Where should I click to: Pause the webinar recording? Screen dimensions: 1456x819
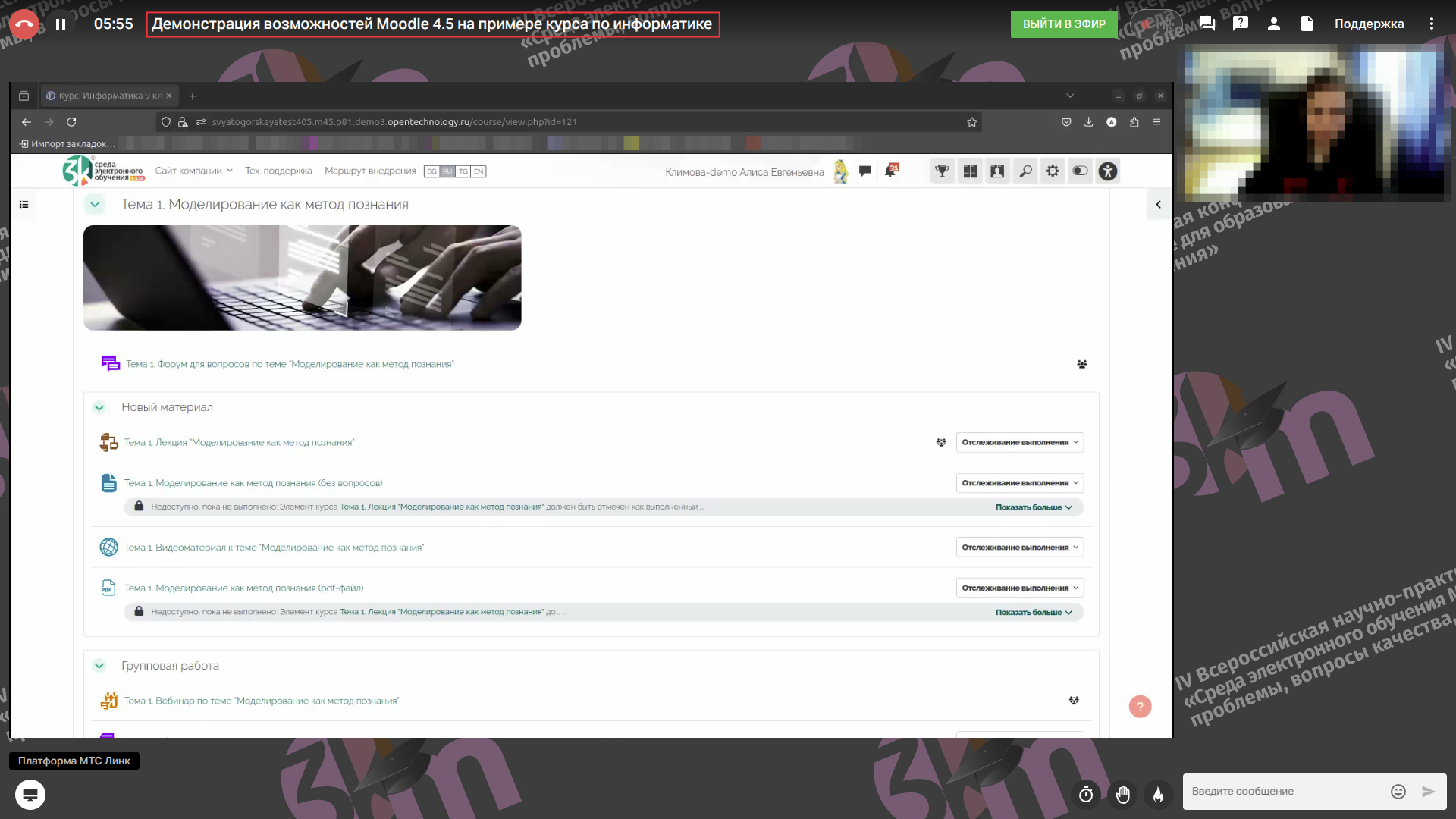(x=61, y=24)
